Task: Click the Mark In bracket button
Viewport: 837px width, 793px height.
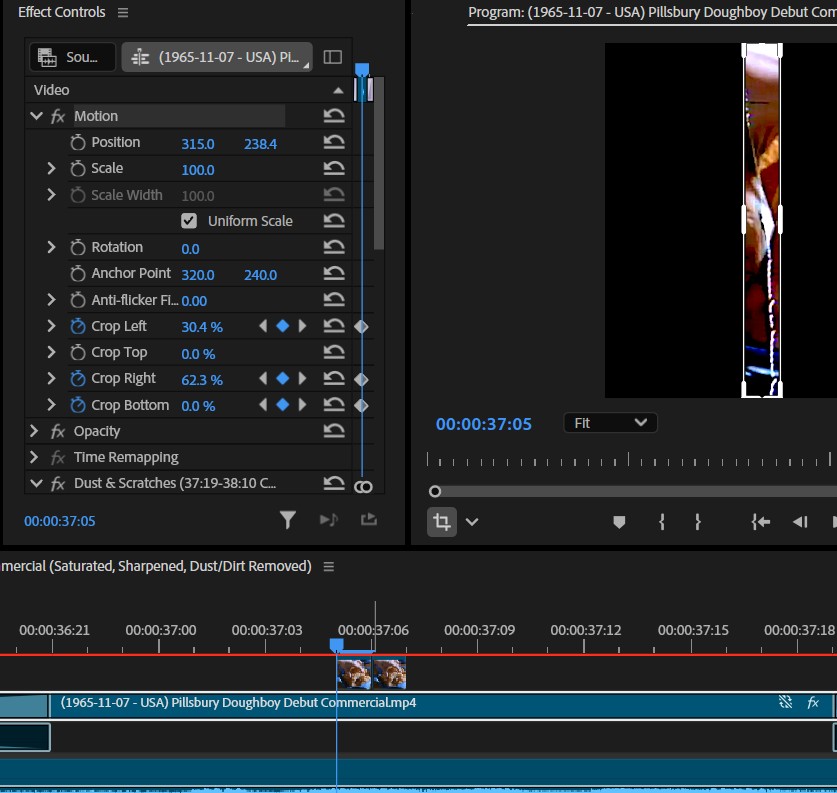Action: [662, 522]
